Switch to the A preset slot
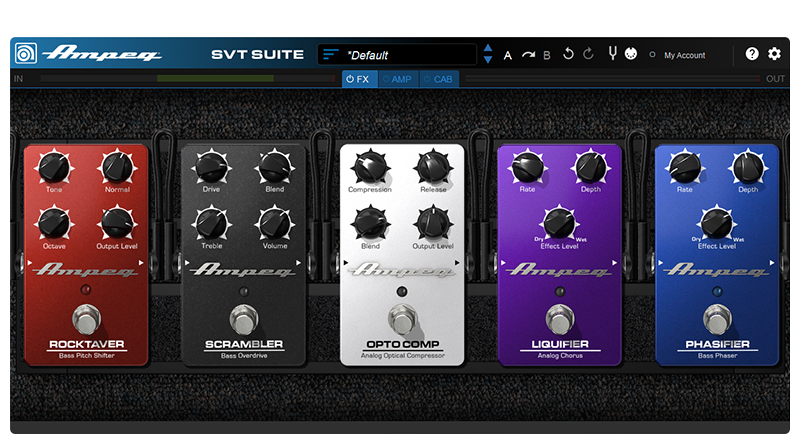This screenshot has width=800, height=440. (x=508, y=55)
